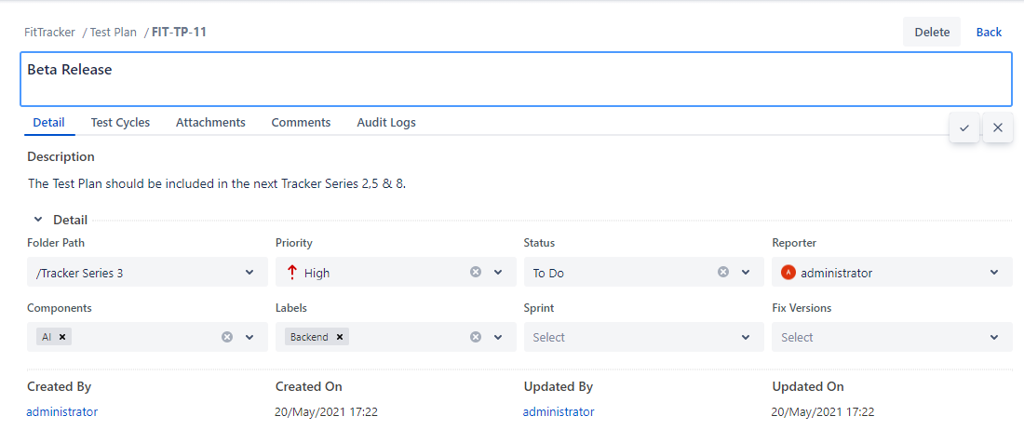Collapse the Detail section
This screenshot has height=443, width=1024.
pyautogui.click(x=39, y=220)
